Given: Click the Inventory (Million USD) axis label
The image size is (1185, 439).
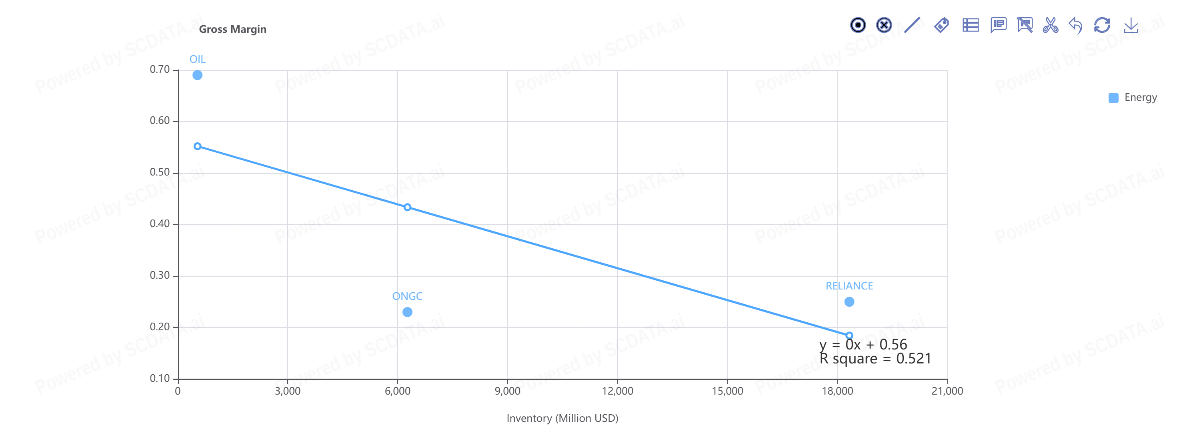Looking at the screenshot, I should pos(562,418).
